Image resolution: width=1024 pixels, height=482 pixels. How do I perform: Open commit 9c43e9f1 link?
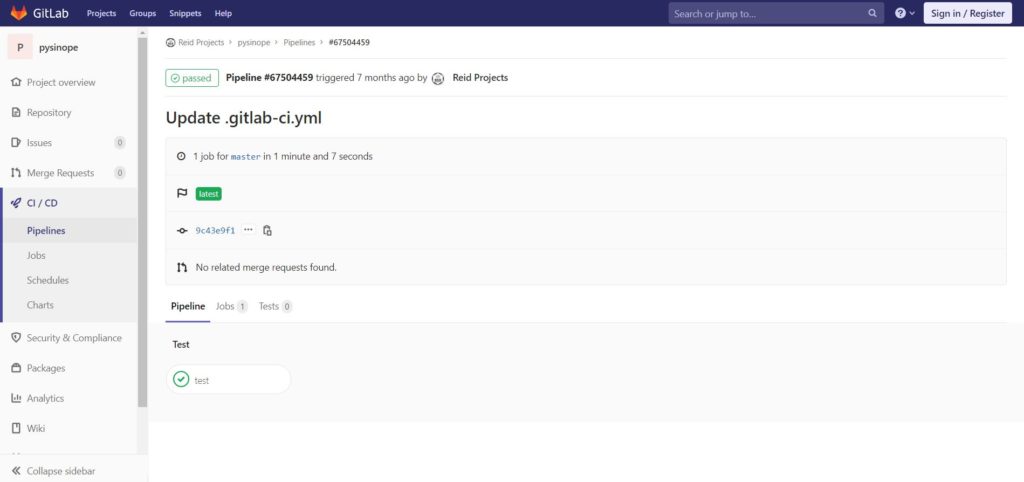pos(216,231)
